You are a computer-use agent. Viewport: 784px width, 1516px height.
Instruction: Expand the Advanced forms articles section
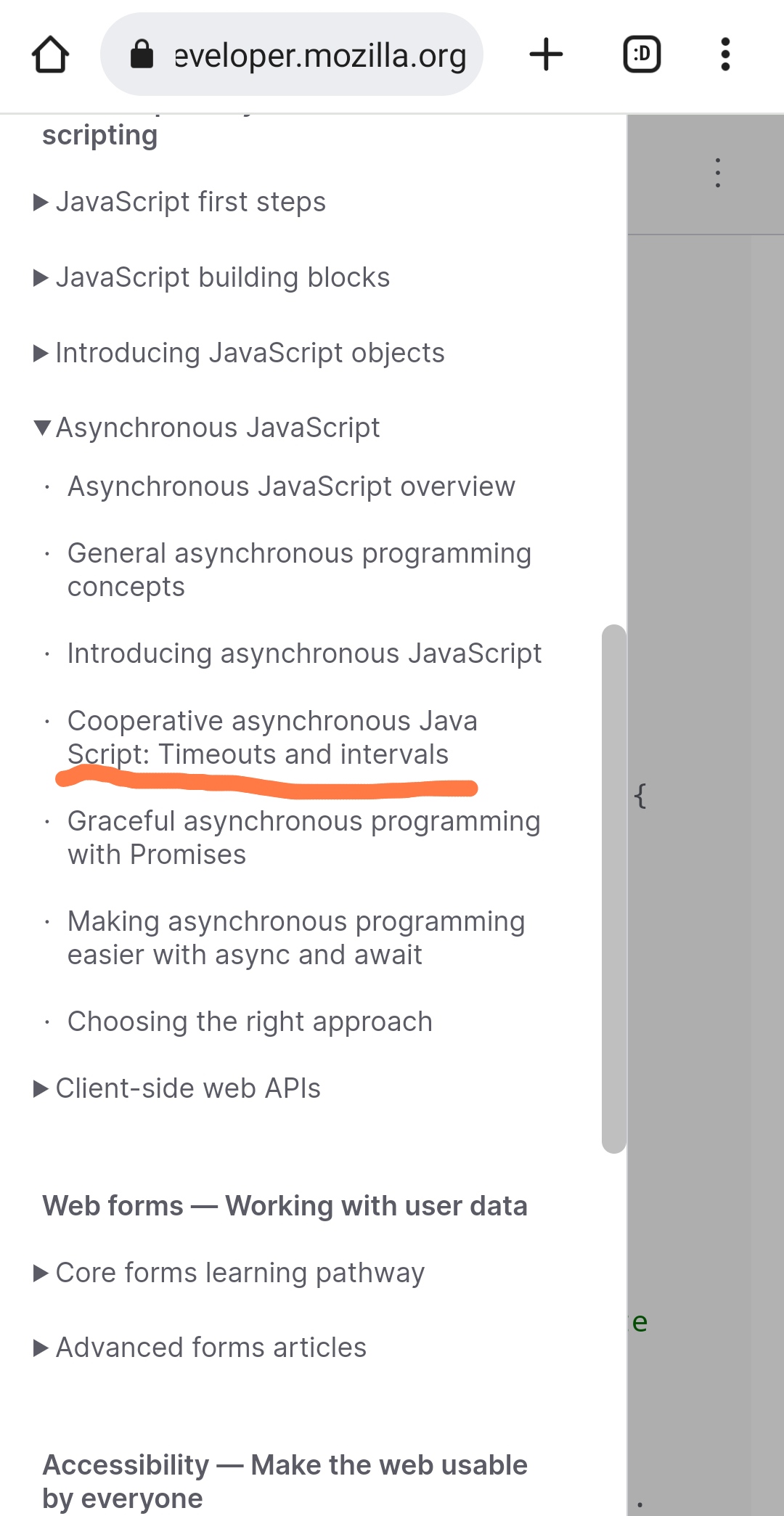(x=211, y=1347)
